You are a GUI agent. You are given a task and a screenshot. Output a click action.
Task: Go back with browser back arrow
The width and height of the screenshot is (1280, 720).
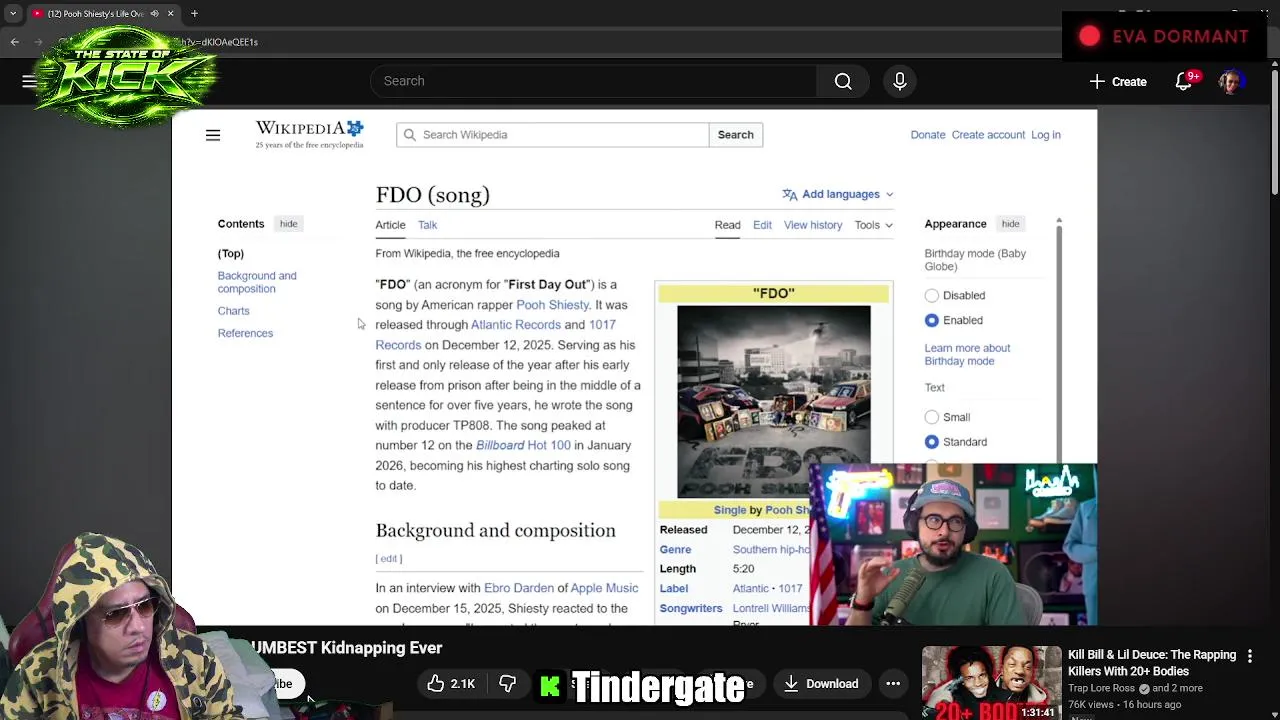(x=14, y=42)
